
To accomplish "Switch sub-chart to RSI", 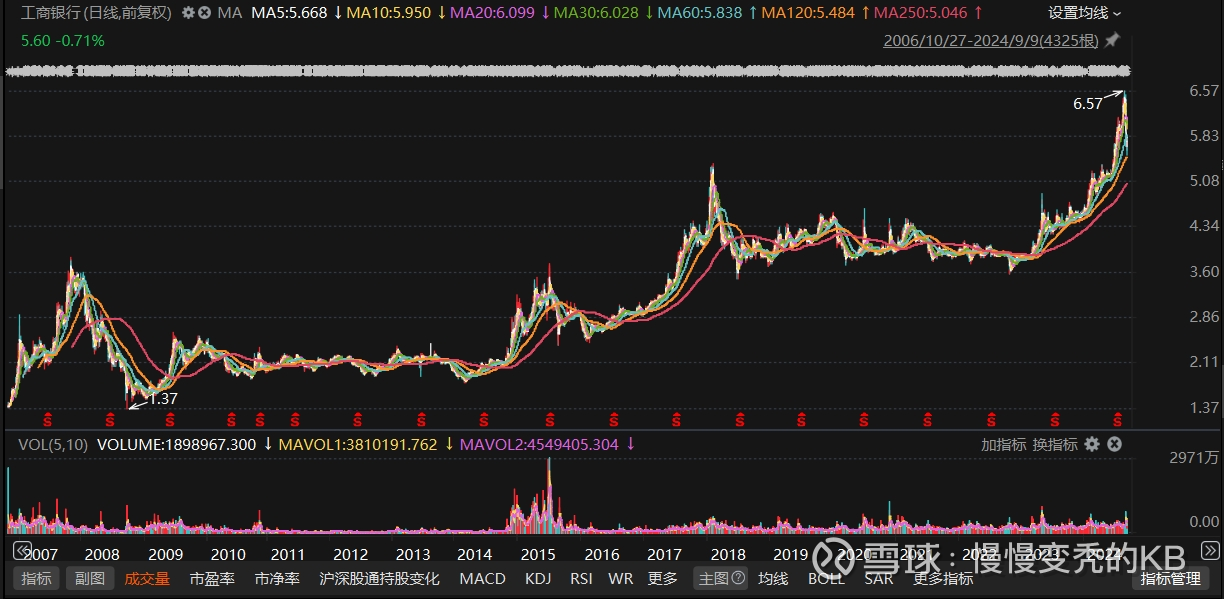I will coord(581,578).
